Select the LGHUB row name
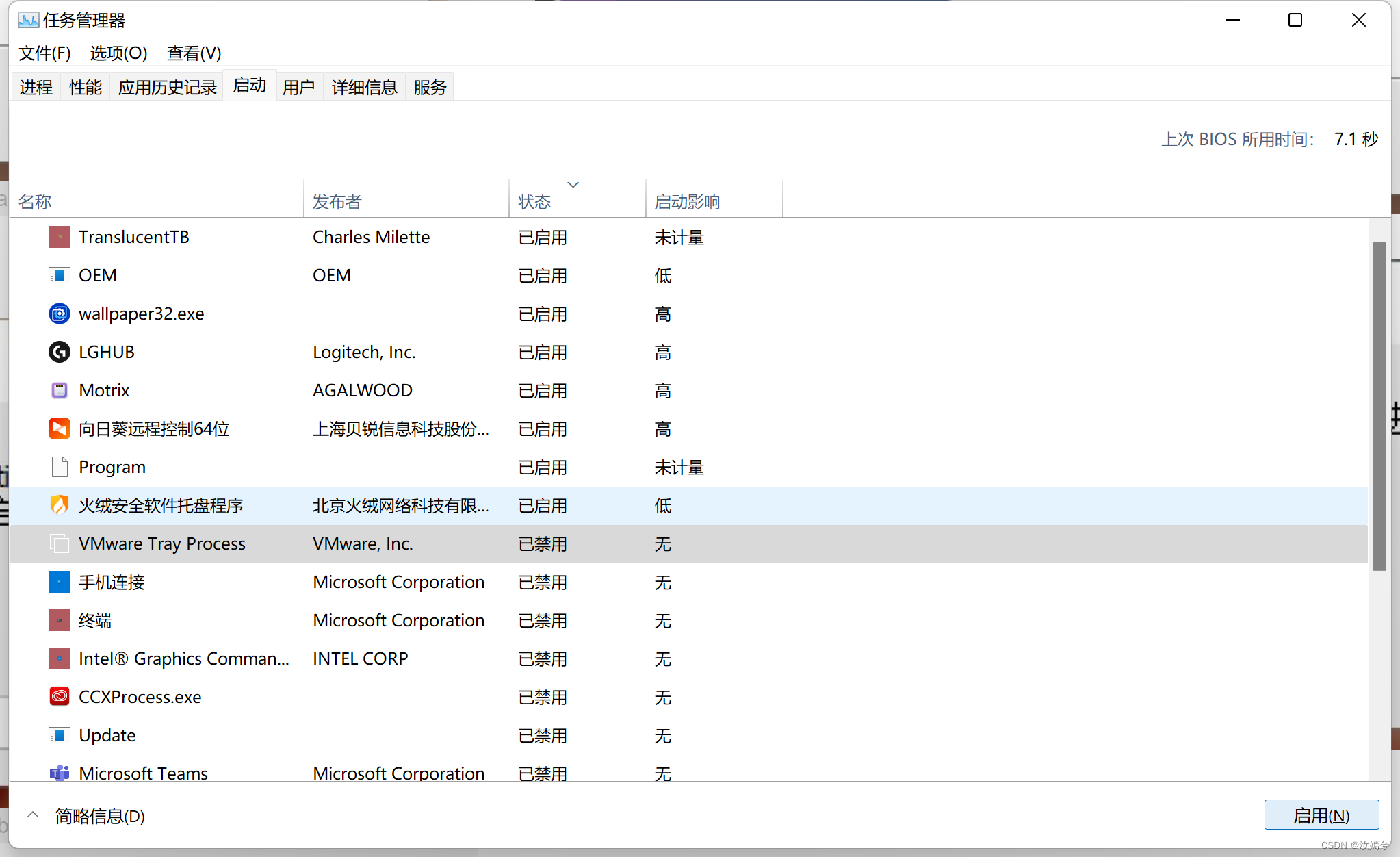Viewport: 1400px width, 857px height. (x=107, y=352)
